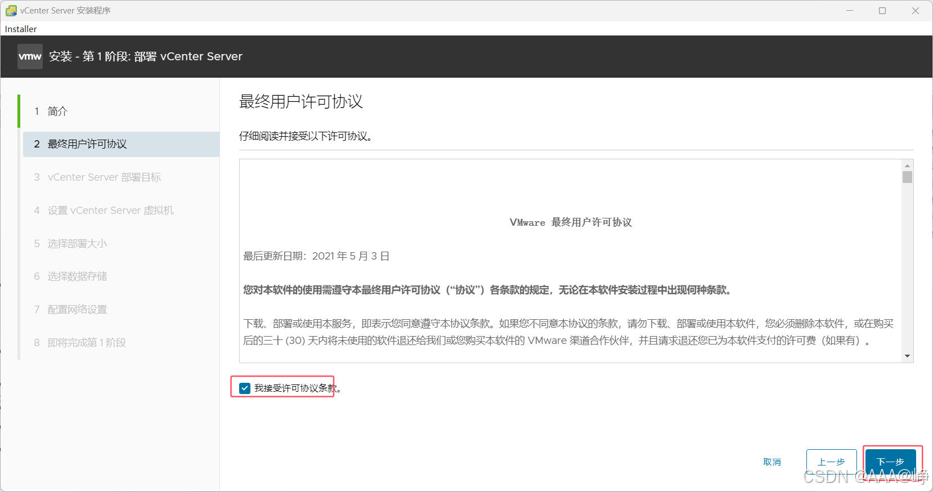
Task: Uncheck the accept license terms checkbox
Action: click(x=245, y=388)
